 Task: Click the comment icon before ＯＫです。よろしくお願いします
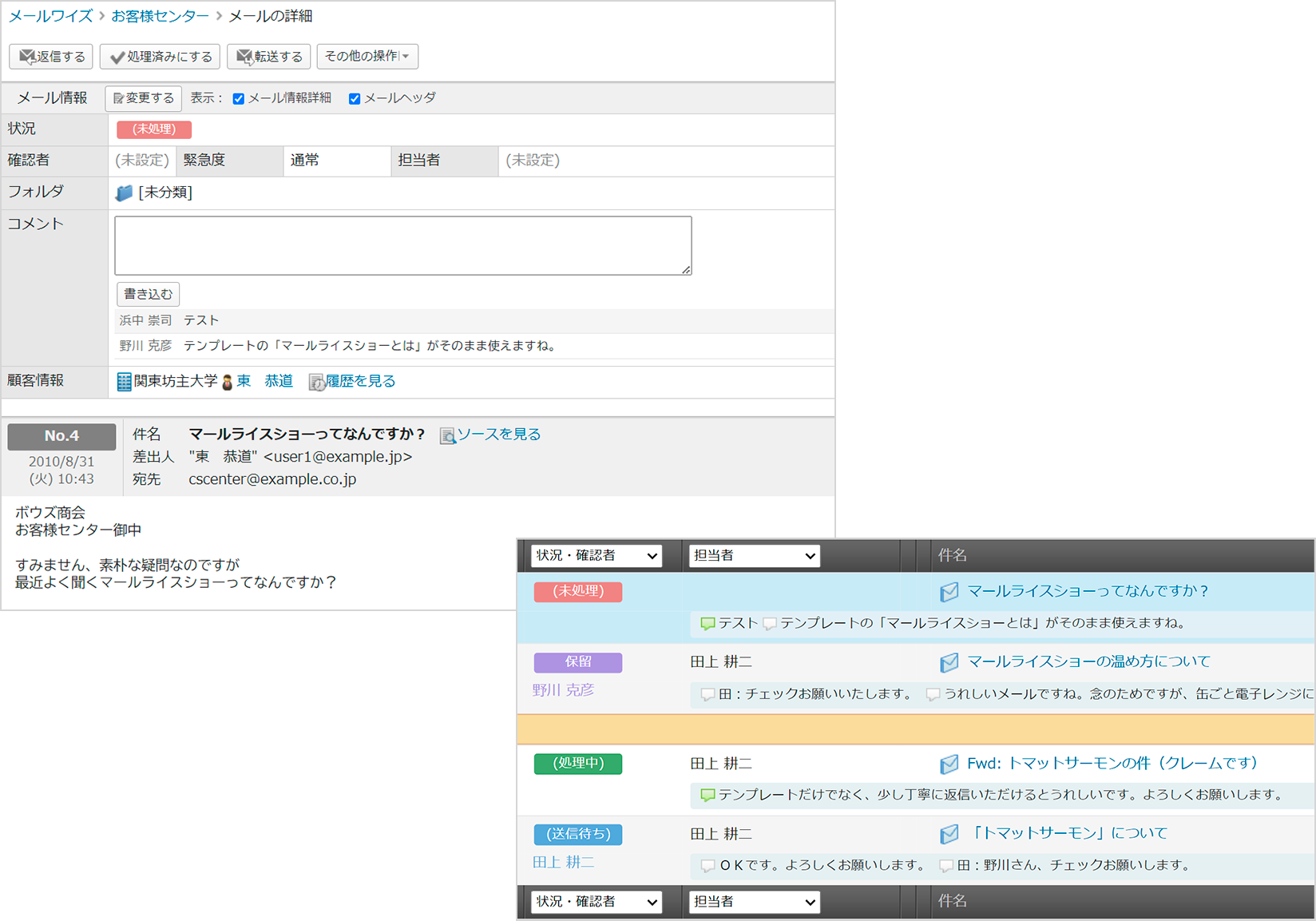(708, 866)
